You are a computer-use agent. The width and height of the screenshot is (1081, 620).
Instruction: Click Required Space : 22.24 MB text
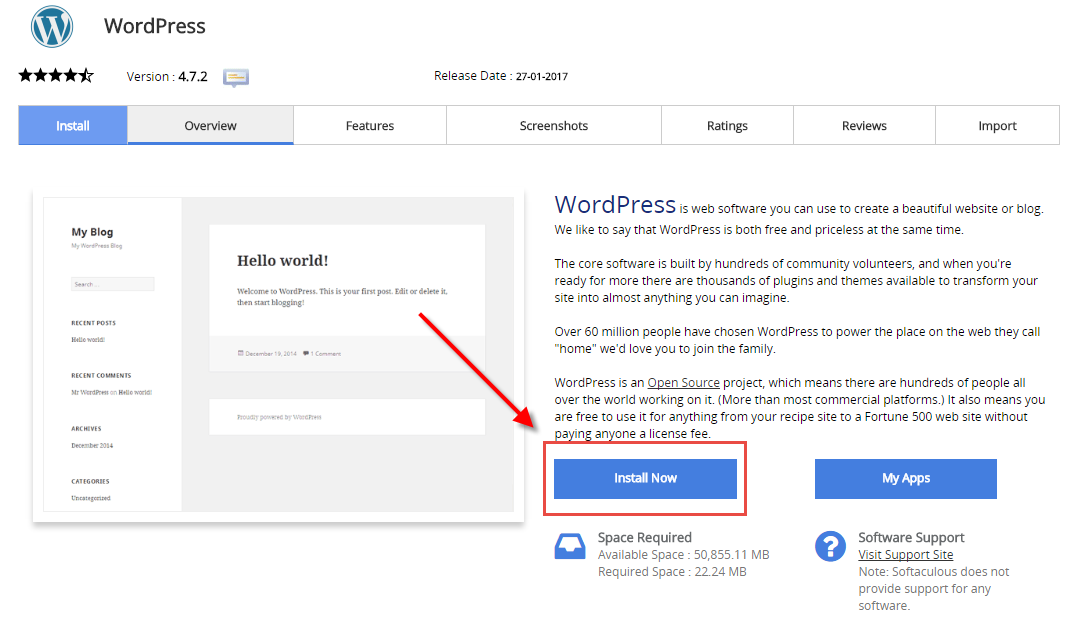pos(672,572)
